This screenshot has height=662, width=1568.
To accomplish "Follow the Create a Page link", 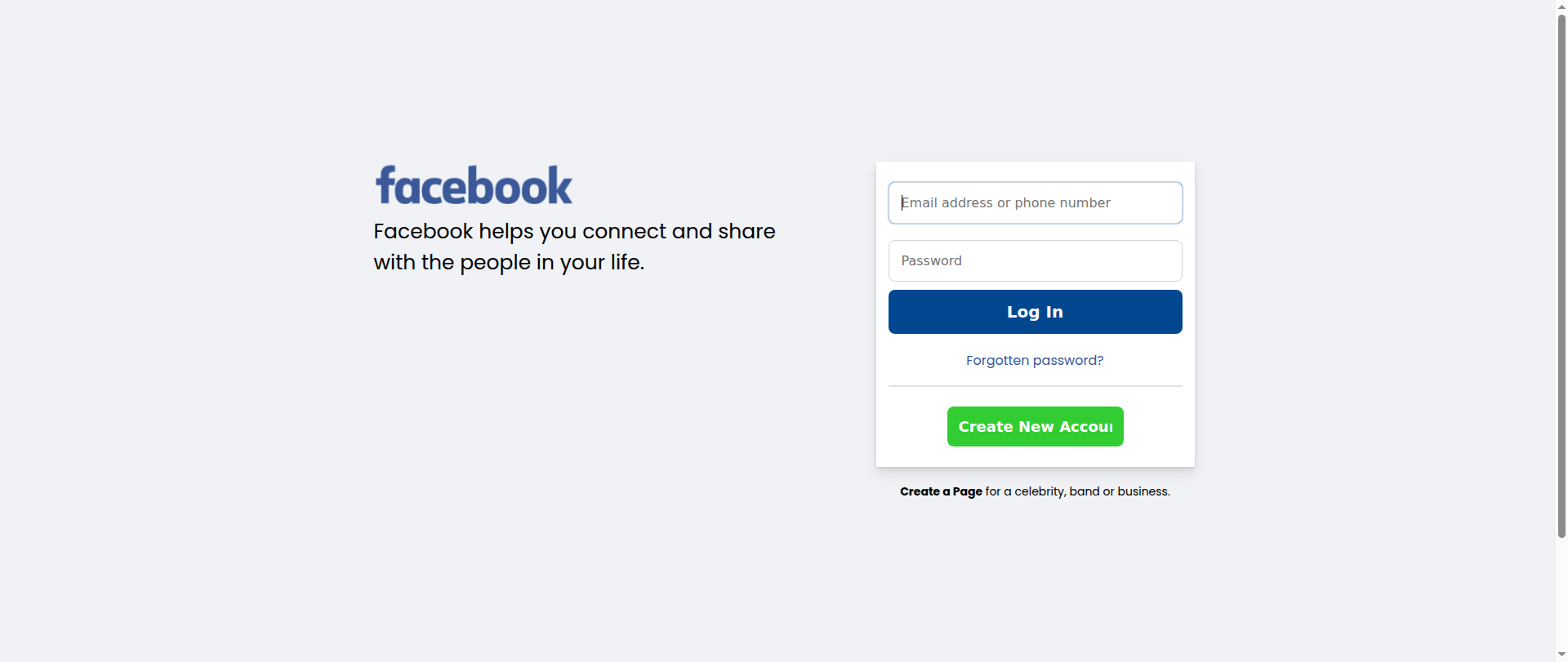I will [941, 491].
